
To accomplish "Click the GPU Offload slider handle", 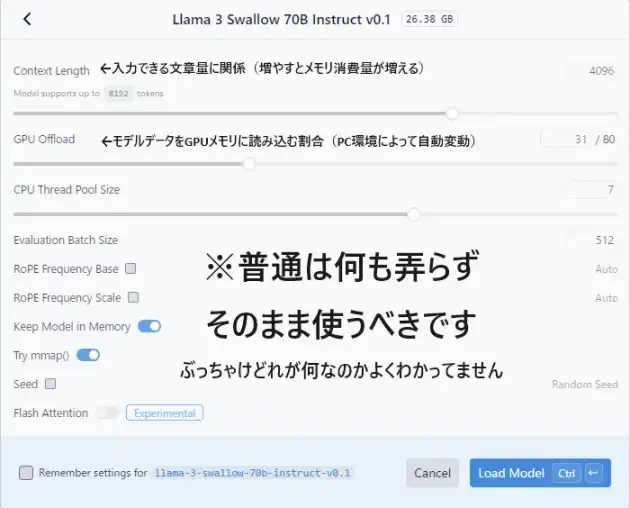I will [x=249, y=164].
